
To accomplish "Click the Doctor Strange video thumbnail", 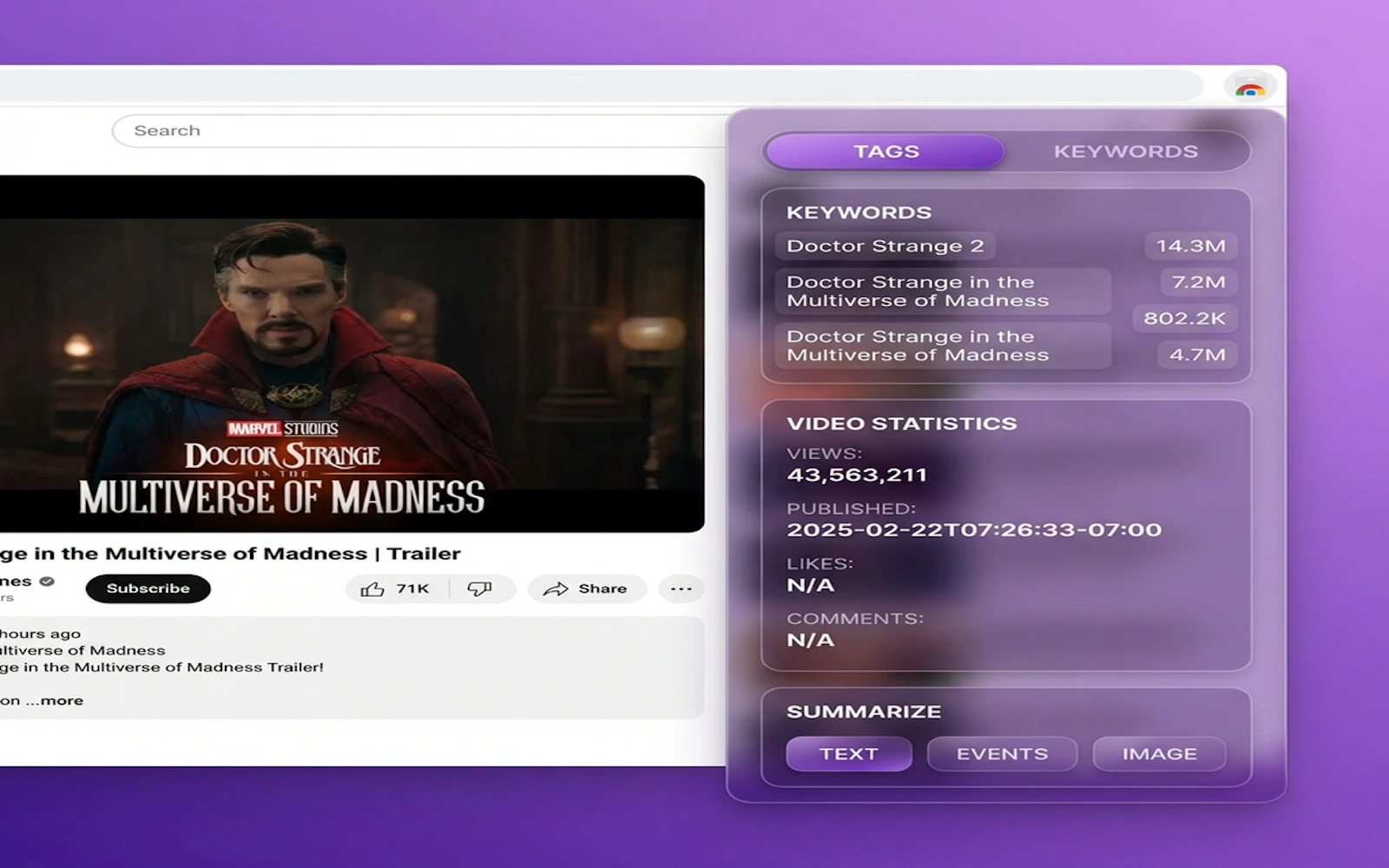I will (x=352, y=354).
